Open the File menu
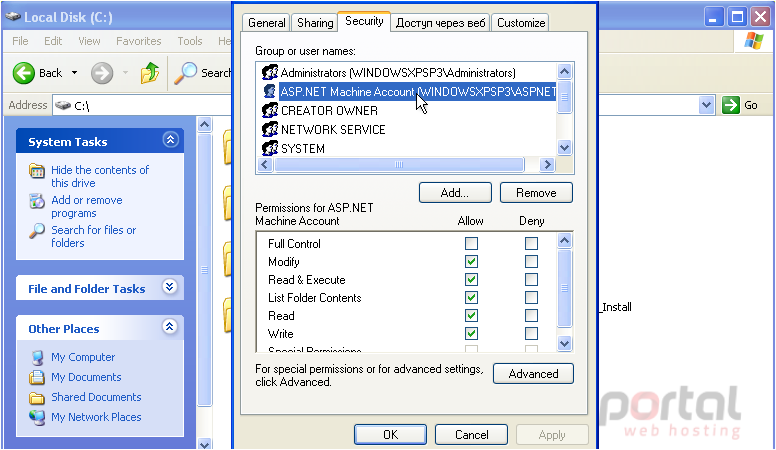Image resolution: width=776 pixels, height=450 pixels. click(x=20, y=41)
